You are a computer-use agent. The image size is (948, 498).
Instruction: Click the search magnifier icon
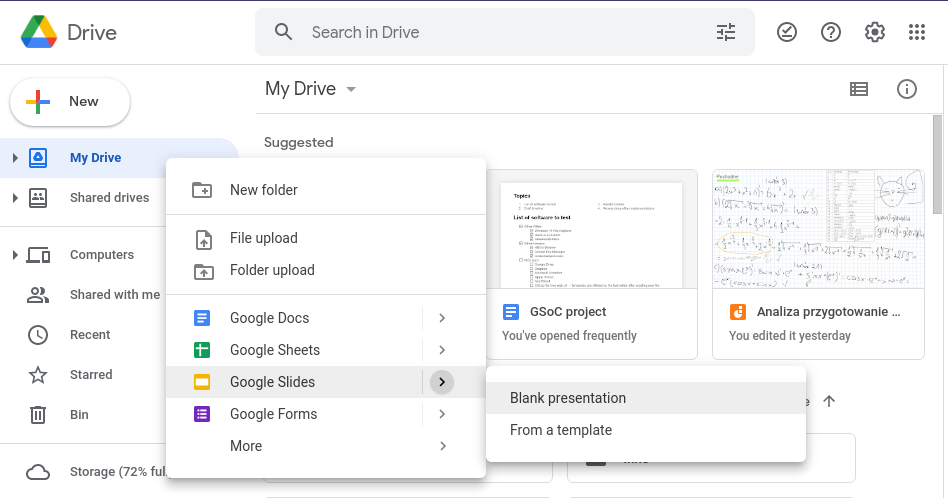click(x=284, y=32)
